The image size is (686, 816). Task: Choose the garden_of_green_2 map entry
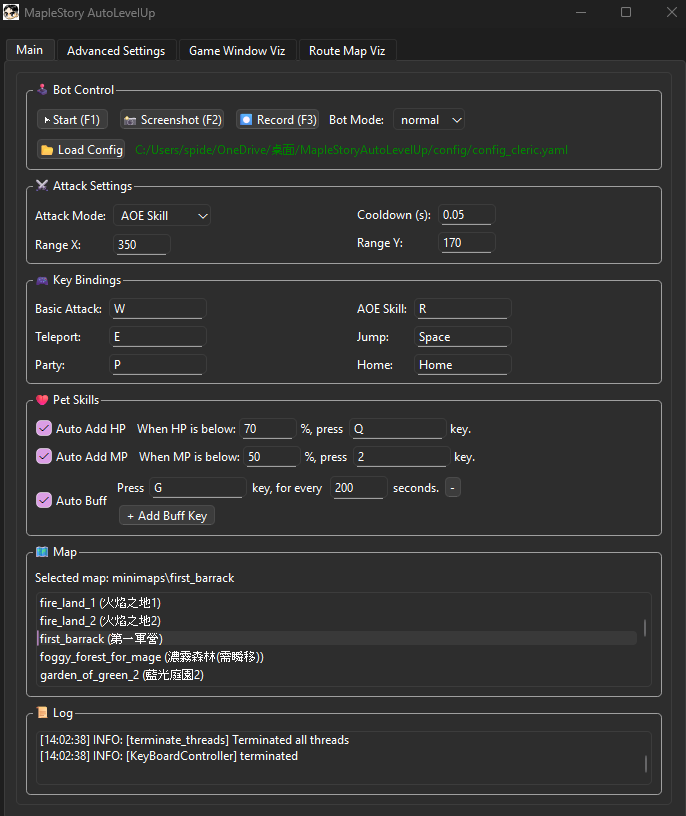pos(122,675)
